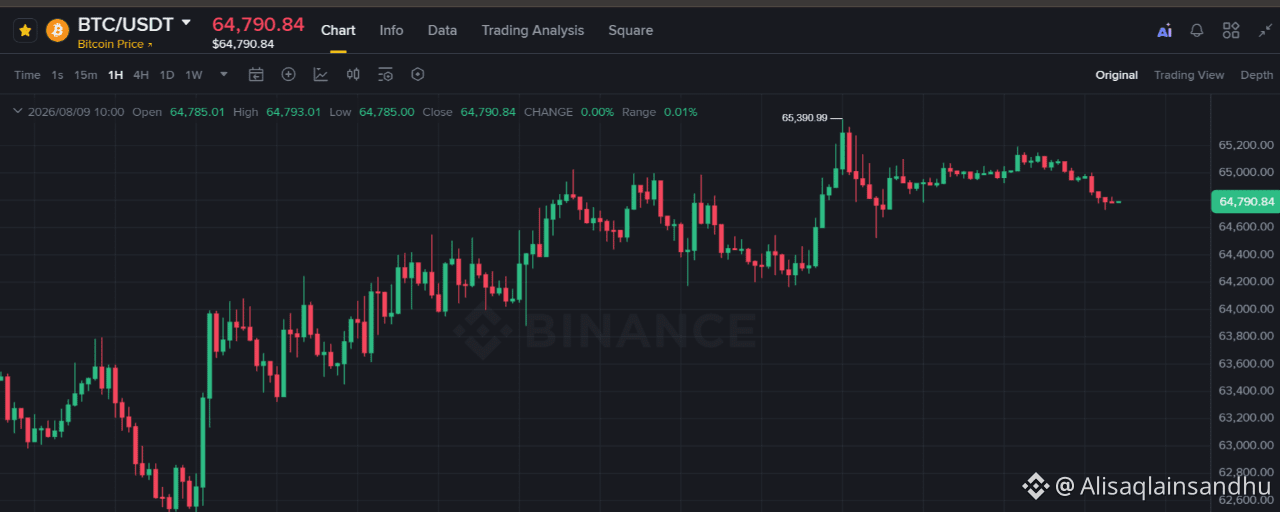The image size is (1280, 512).
Task: Click the 62,800.00 price axis label
Action: (x=1246, y=472)
